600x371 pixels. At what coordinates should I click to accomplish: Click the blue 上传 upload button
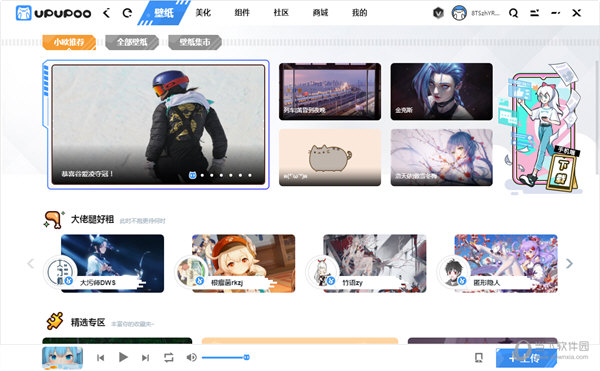point(526,358)
